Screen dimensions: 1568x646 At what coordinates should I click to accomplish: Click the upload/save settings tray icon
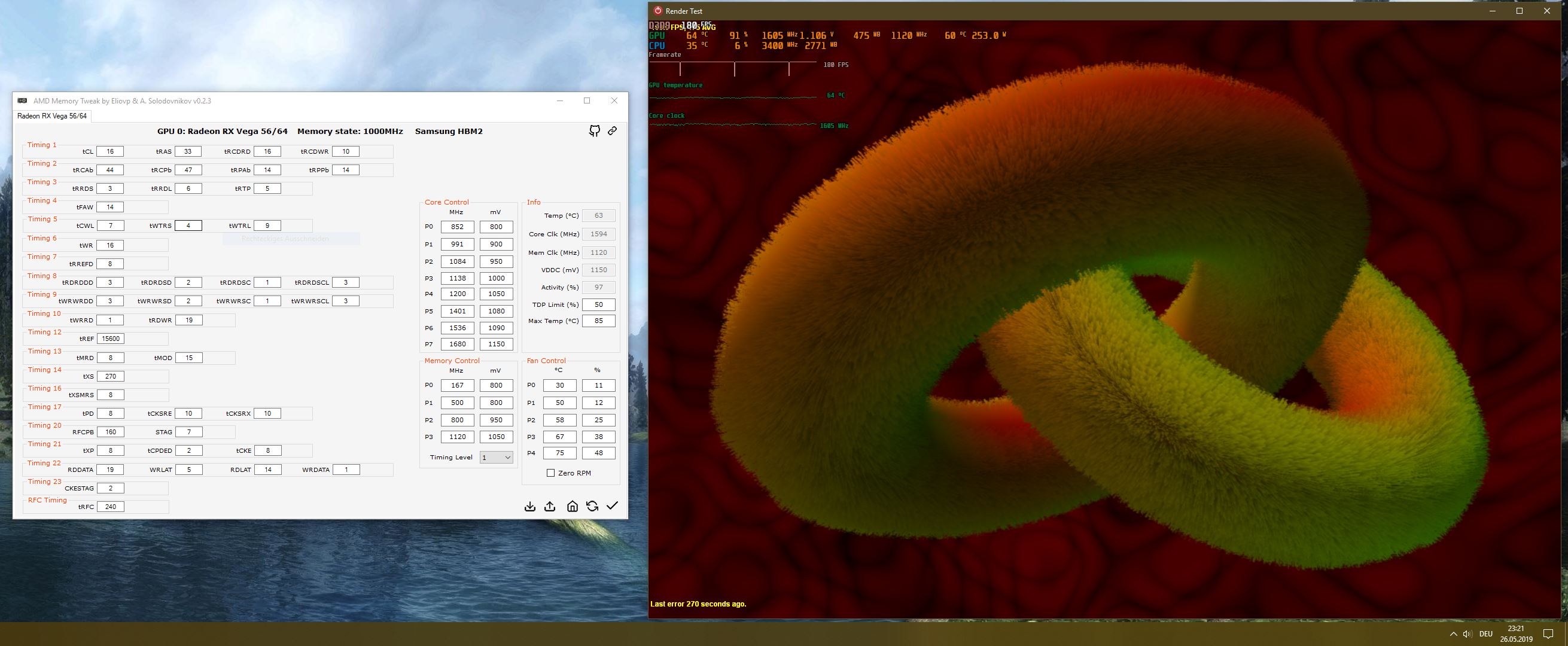(x=550, y=507)
